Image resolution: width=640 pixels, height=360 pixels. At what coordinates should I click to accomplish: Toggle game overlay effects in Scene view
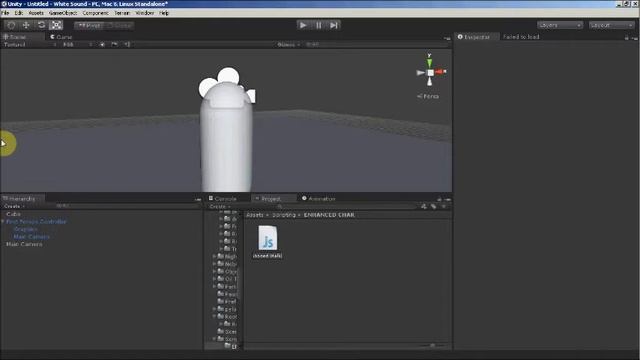115,44
